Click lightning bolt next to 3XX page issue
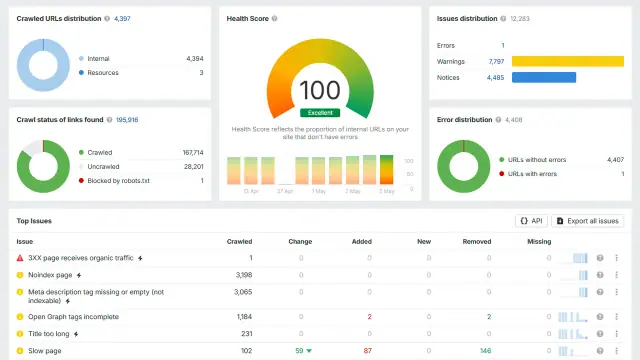640x360 pixels. click(140, 258)
